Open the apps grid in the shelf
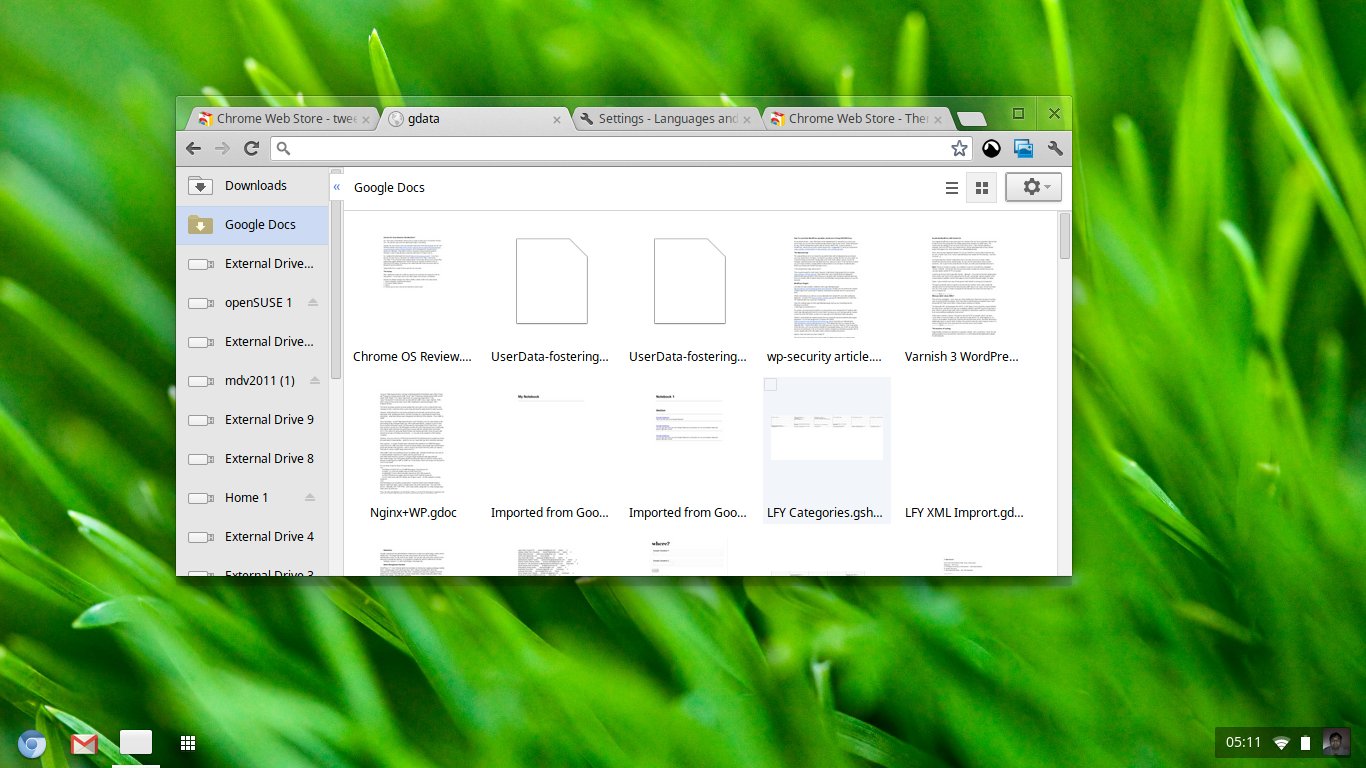 click(187, 742)
